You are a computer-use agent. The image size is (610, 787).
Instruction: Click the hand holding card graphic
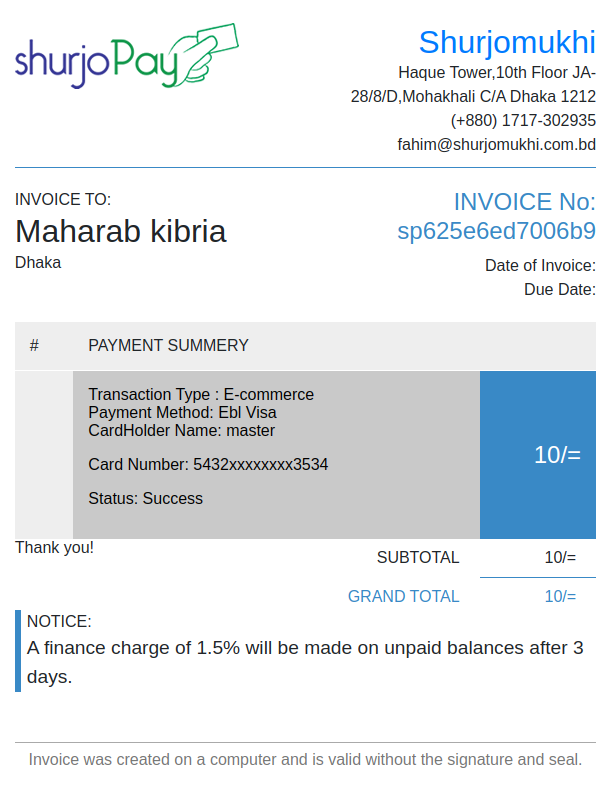tap(208, 53)
